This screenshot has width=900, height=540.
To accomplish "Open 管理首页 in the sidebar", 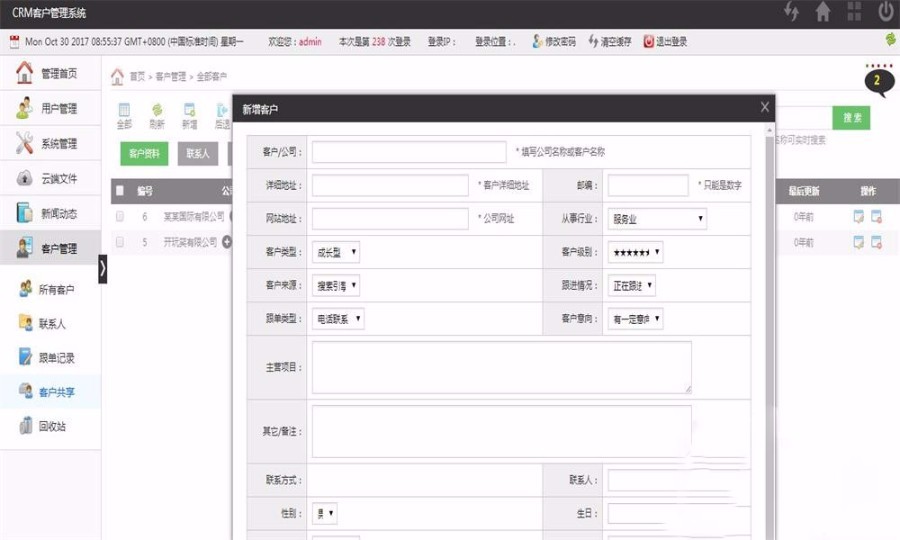I will point(51,73).
